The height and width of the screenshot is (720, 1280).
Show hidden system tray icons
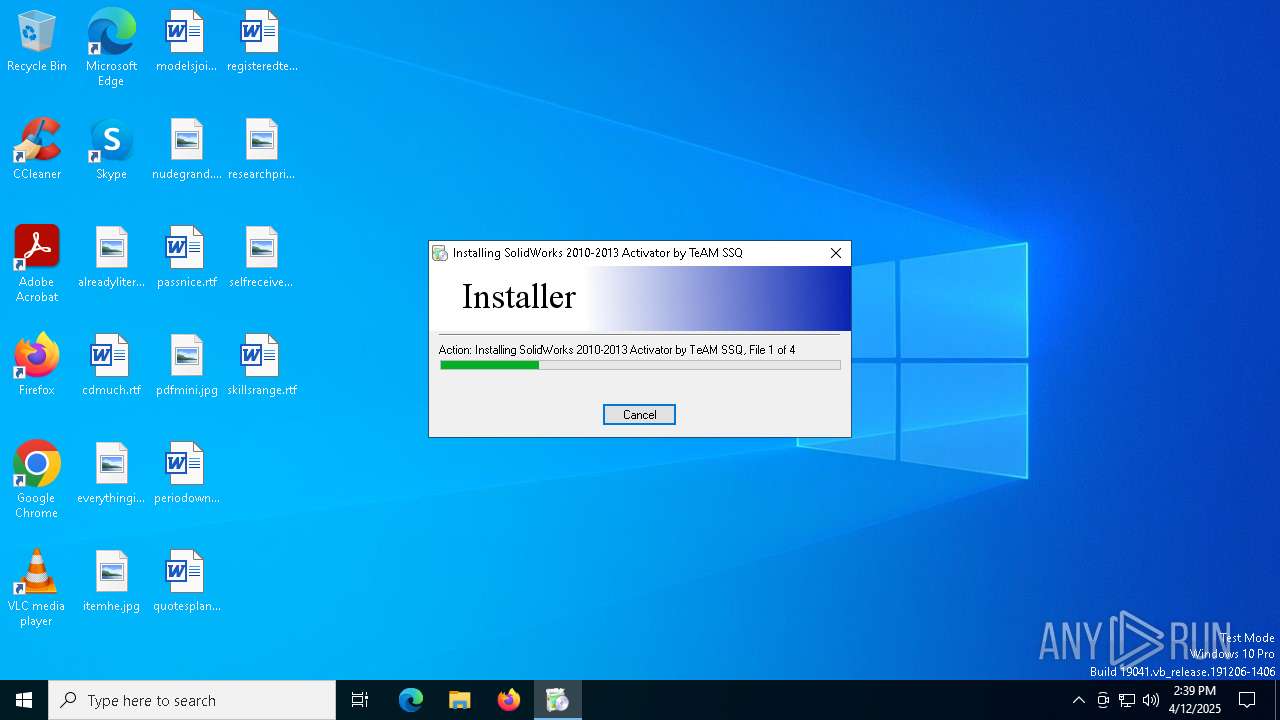(x=1078, y=700)
